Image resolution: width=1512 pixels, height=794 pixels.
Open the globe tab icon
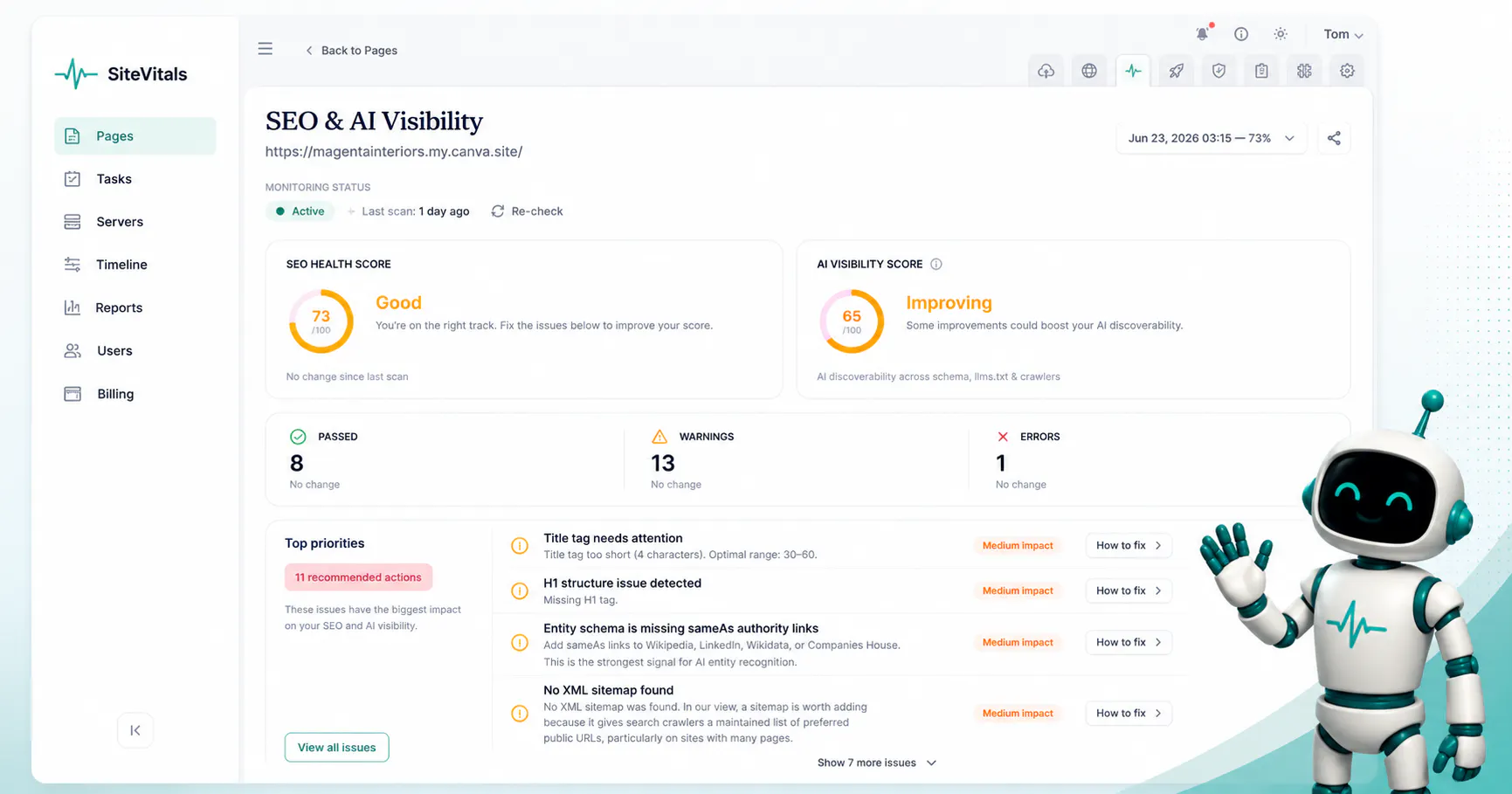[x=1089, y=71]
